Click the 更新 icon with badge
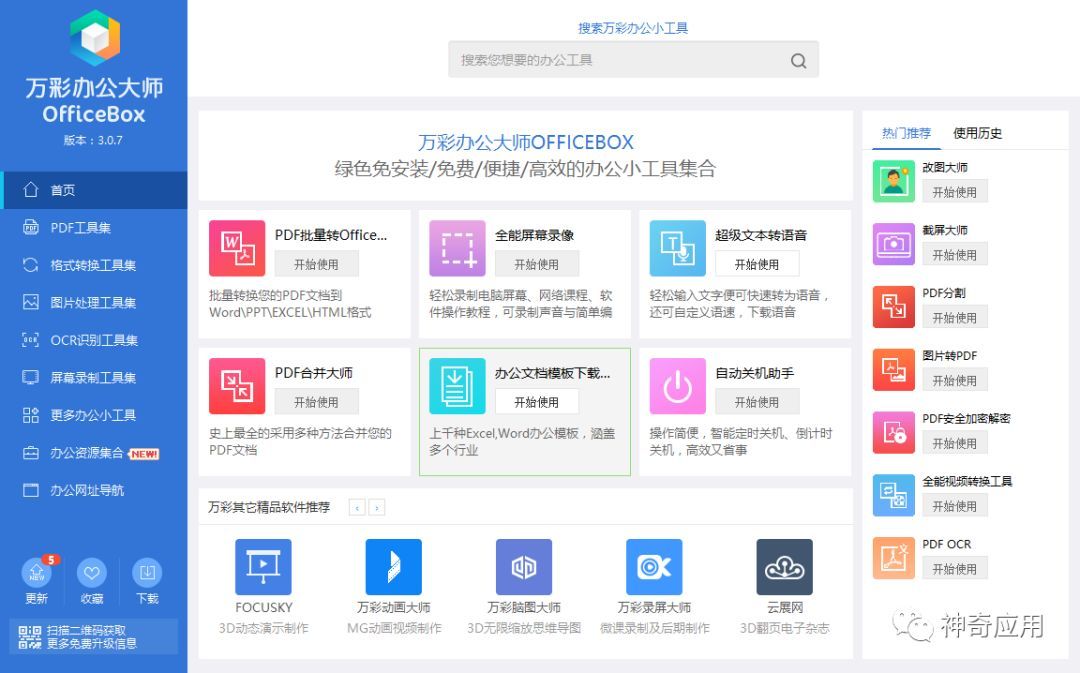The width and height of the screenshot is (1080, 673). click(x=37, y=573)
